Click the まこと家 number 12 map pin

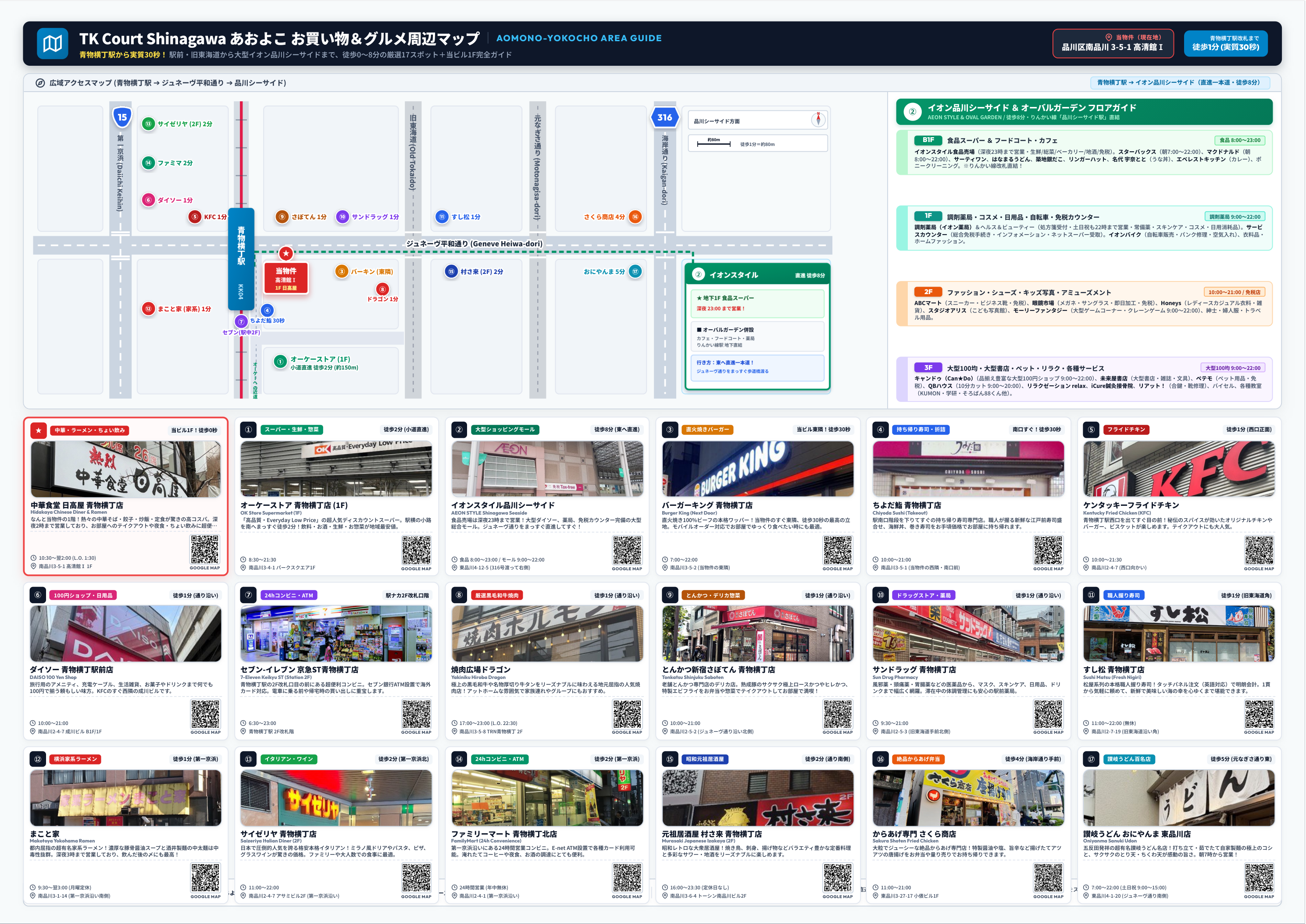(148, 309)
